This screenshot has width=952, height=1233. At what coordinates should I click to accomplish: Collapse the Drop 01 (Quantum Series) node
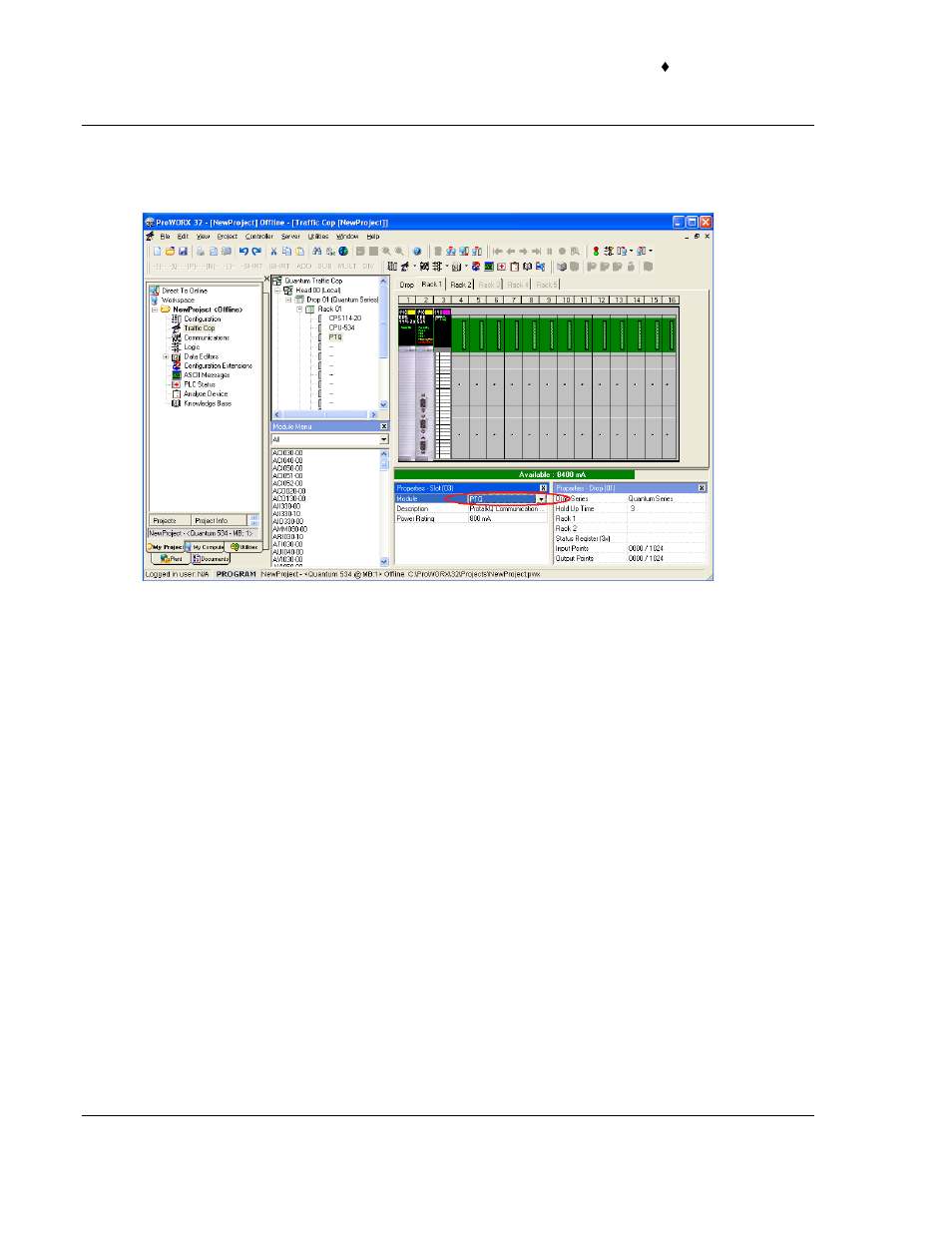tap(288, 300)
